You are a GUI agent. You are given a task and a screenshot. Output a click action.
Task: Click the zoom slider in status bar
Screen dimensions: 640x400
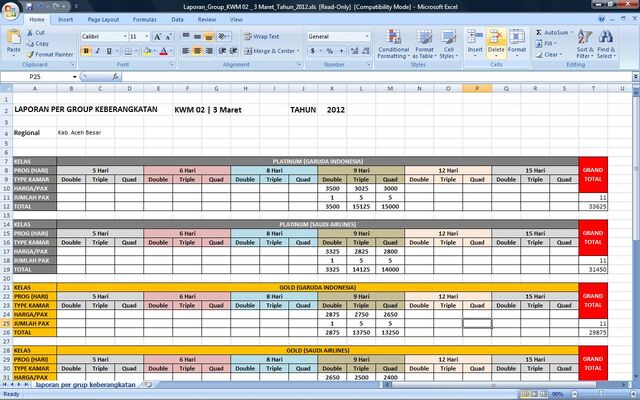pos(600,394)
